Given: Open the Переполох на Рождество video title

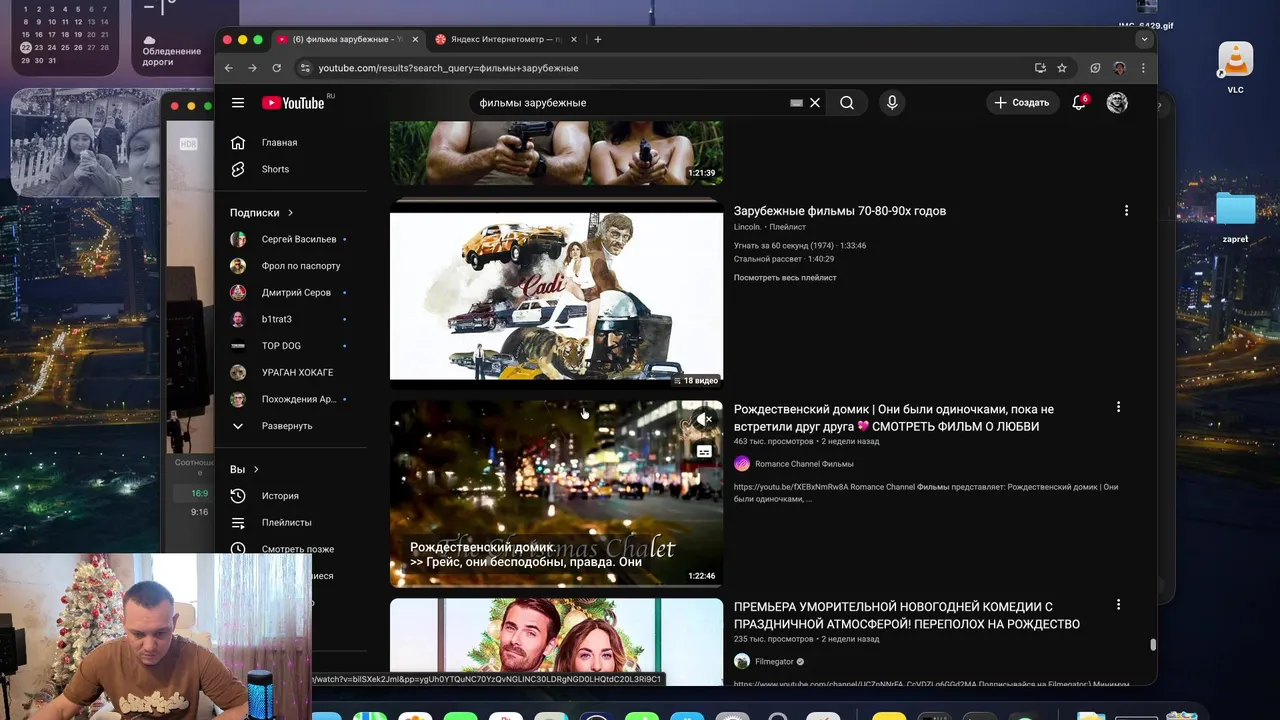Looking at the screenshot, I should (907, 615).
